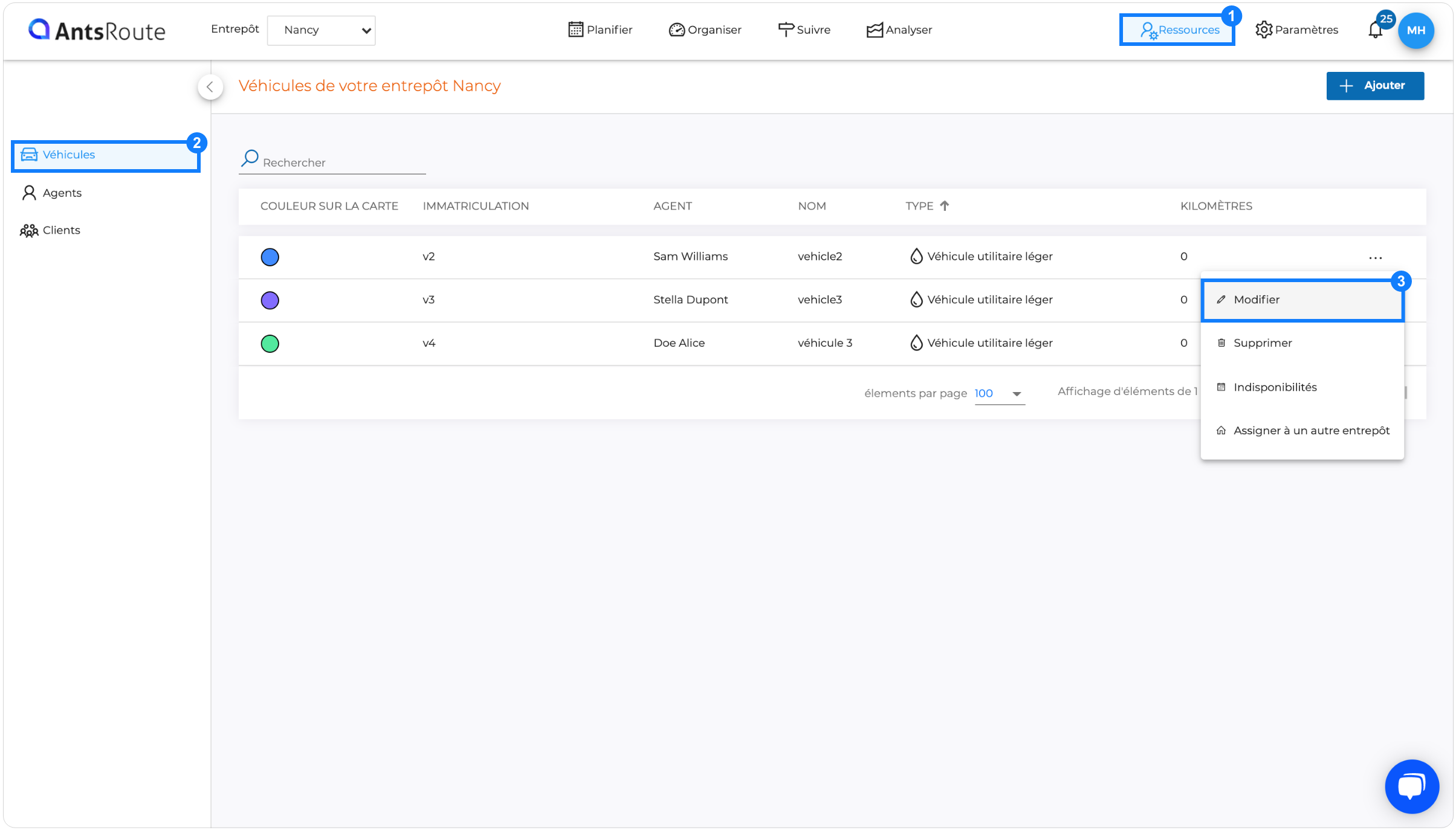This screenshot has width=1456, height=830.
Task: Choose Modifier in the context menu
Action: 1302,300
